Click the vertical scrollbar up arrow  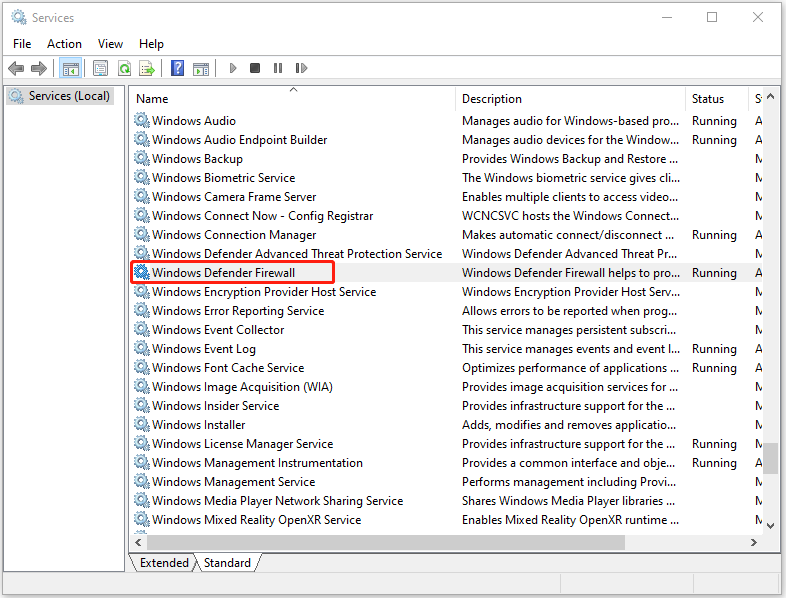pyautogui.click(x=771, y=96)
